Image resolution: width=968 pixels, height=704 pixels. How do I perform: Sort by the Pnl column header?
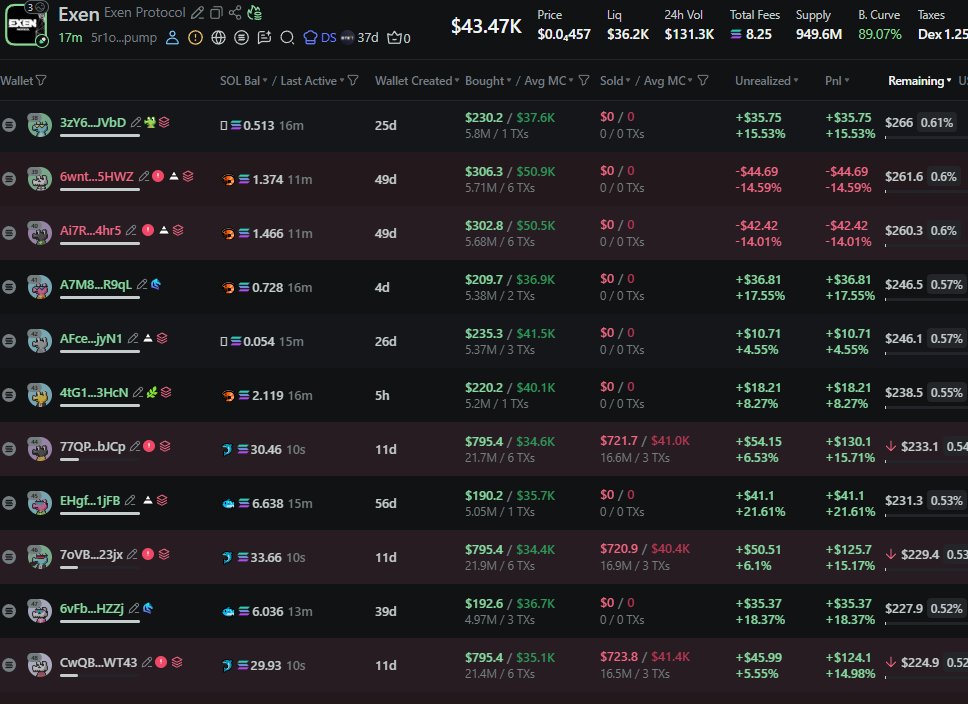[x=836, y=81]
